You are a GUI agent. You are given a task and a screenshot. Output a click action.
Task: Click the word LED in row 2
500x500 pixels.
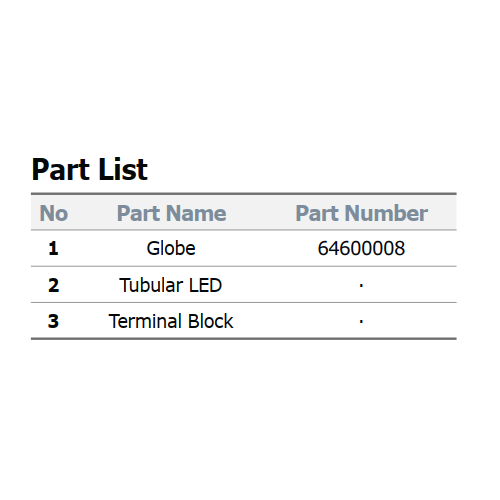tap(205, 285)
